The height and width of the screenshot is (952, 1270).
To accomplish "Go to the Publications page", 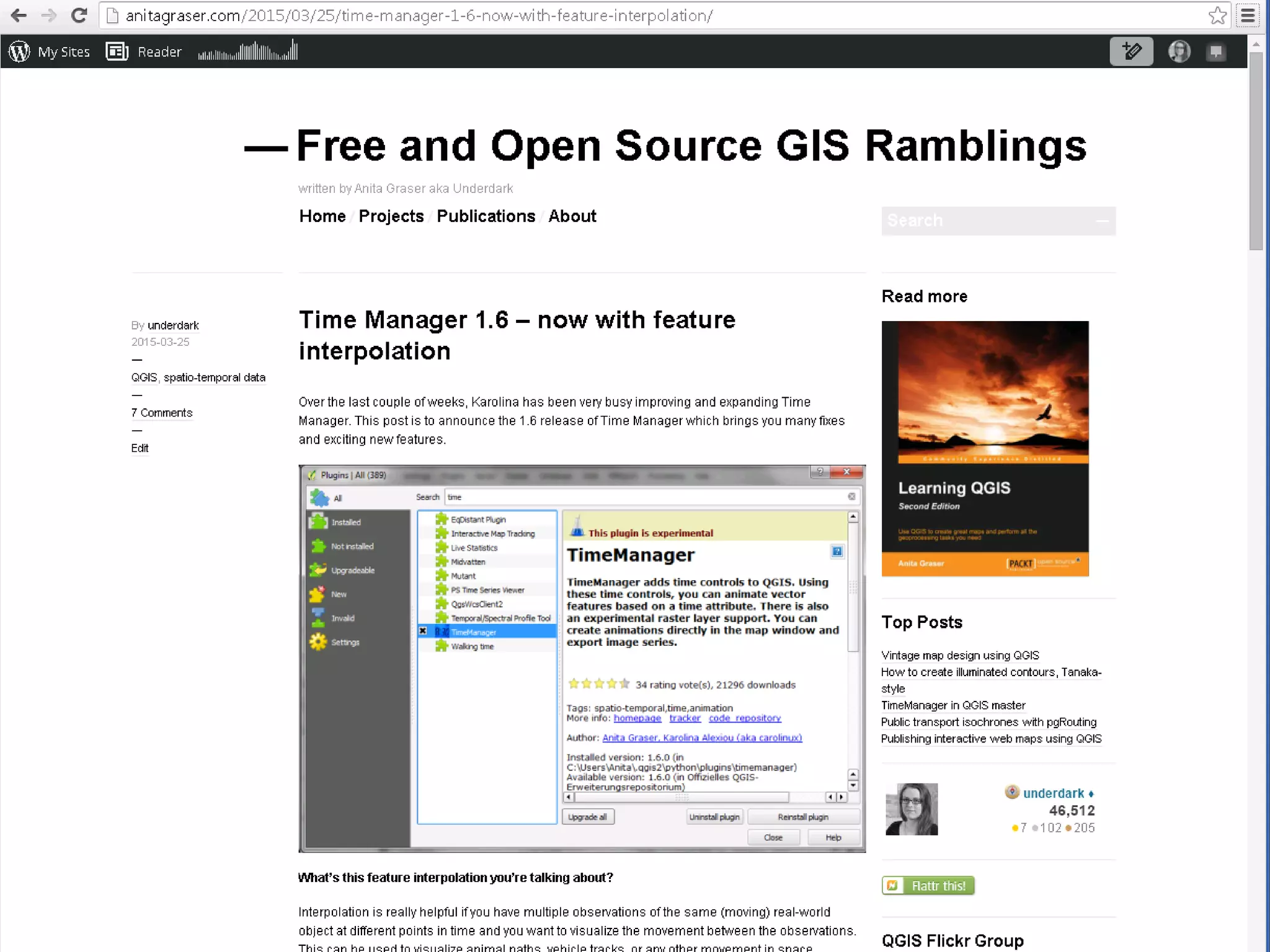I will tap(486, 216).
